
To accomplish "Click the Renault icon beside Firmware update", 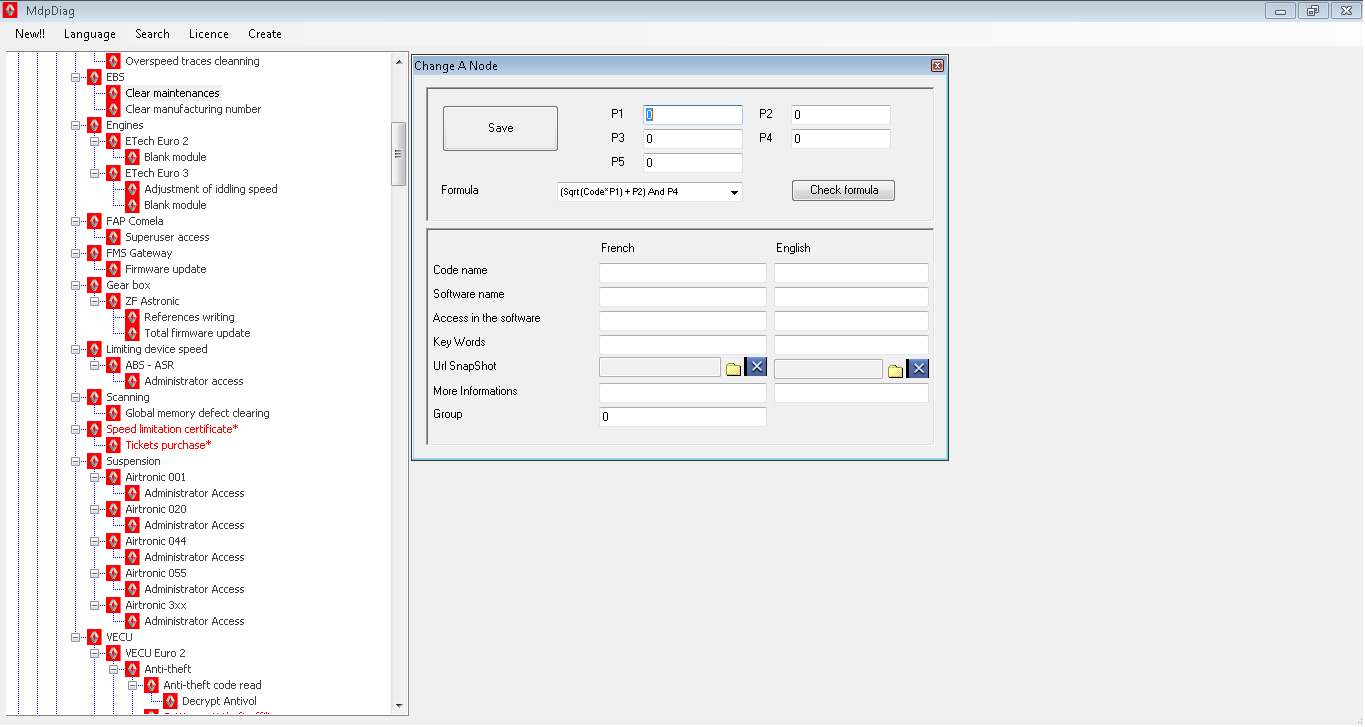I will (113, 269).
